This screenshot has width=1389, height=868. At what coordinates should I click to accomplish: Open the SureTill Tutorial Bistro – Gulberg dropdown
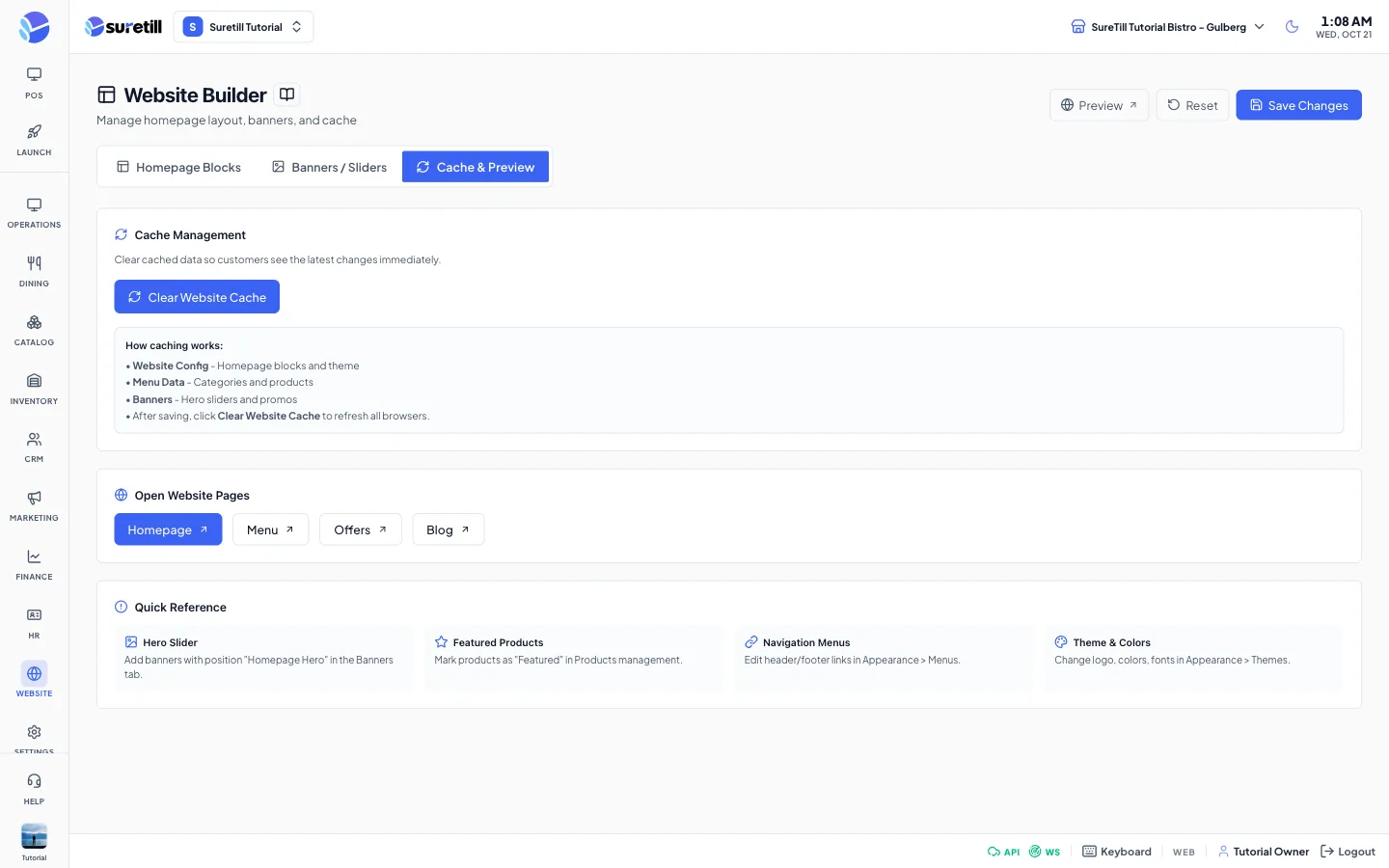pos(1167,27)
